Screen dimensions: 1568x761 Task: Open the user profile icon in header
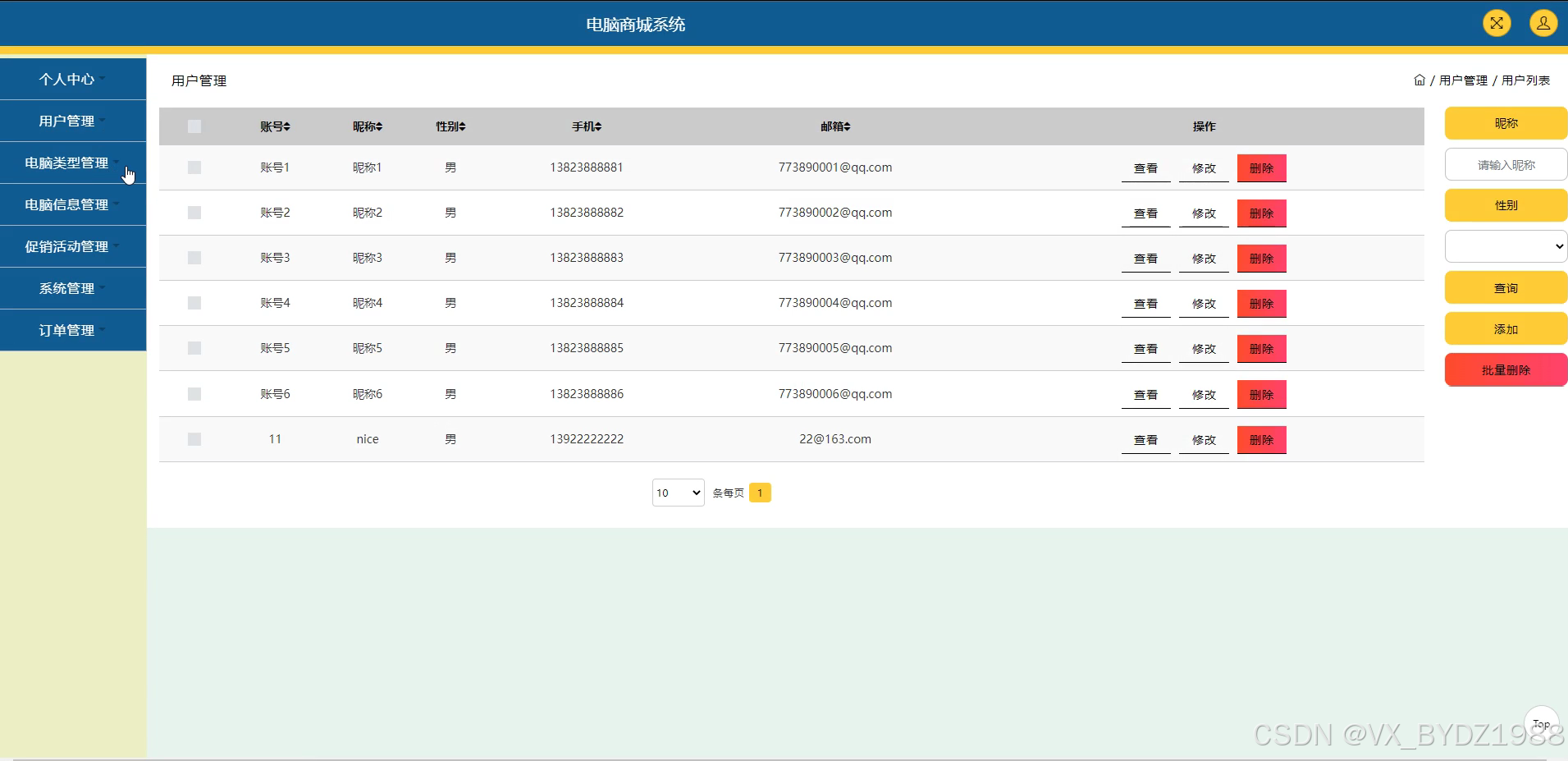(1543, 23)
